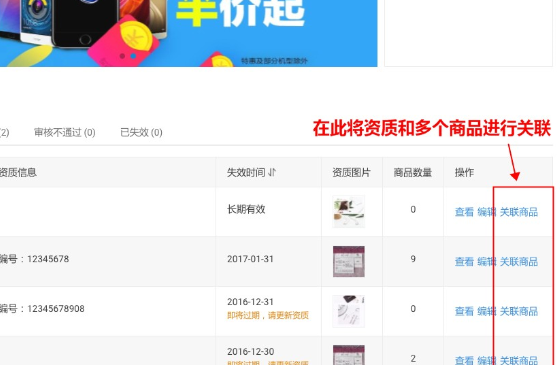560x365 pixels.
Task: Click the 操作 column header
Action: pos(464,172)
